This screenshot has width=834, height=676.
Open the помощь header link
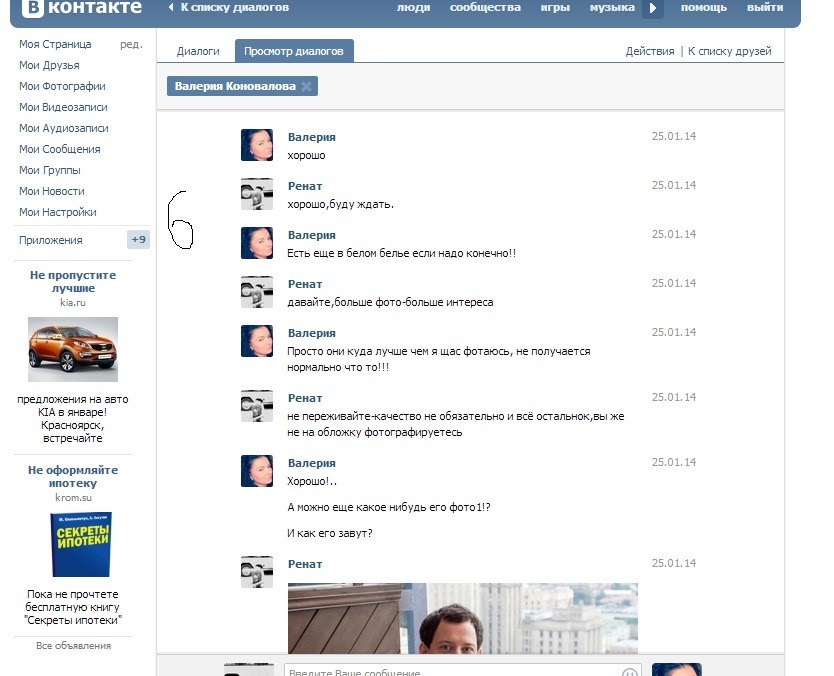(x=704, y=7)
